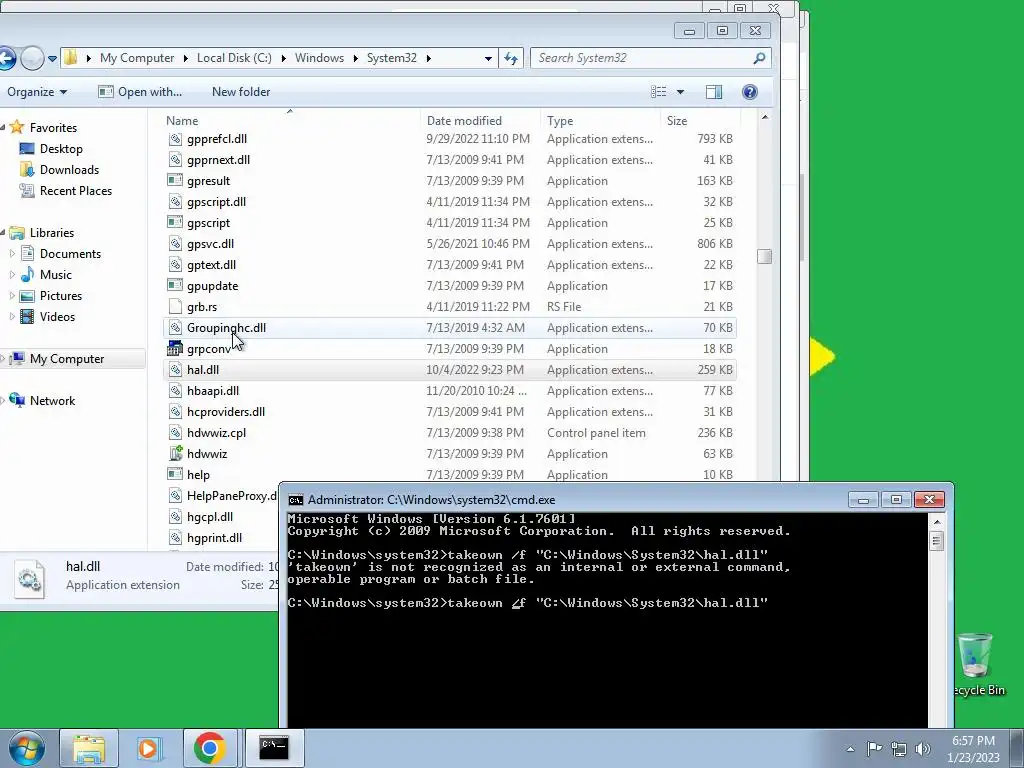This screenshot has height=768, width=1024.
Task: Switch to cmd via taskbar button
Action: tap(274, 748)
